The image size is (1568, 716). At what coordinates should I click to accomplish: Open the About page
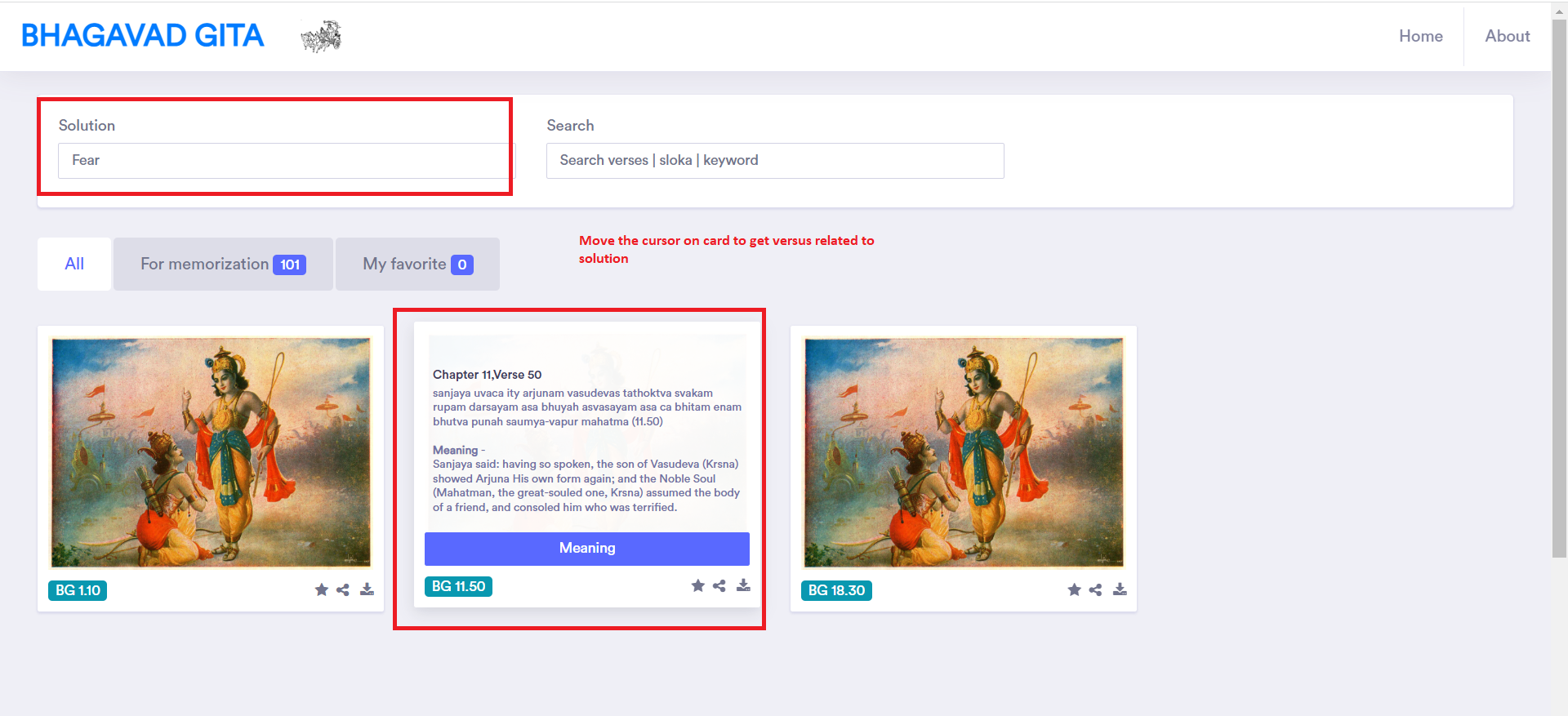point(1508,36)
